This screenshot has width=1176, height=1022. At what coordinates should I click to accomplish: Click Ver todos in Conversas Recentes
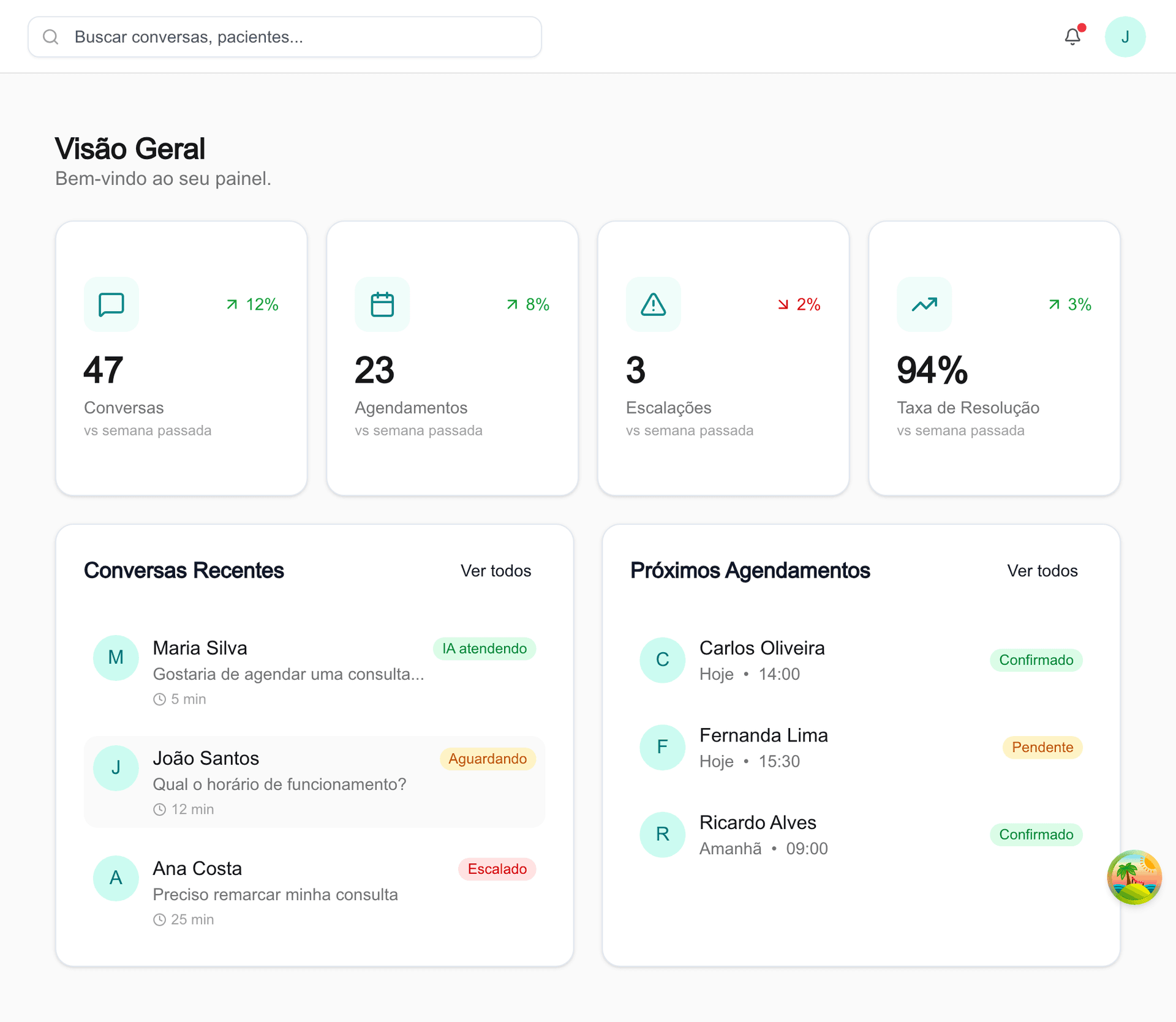[x=496, y=571]
